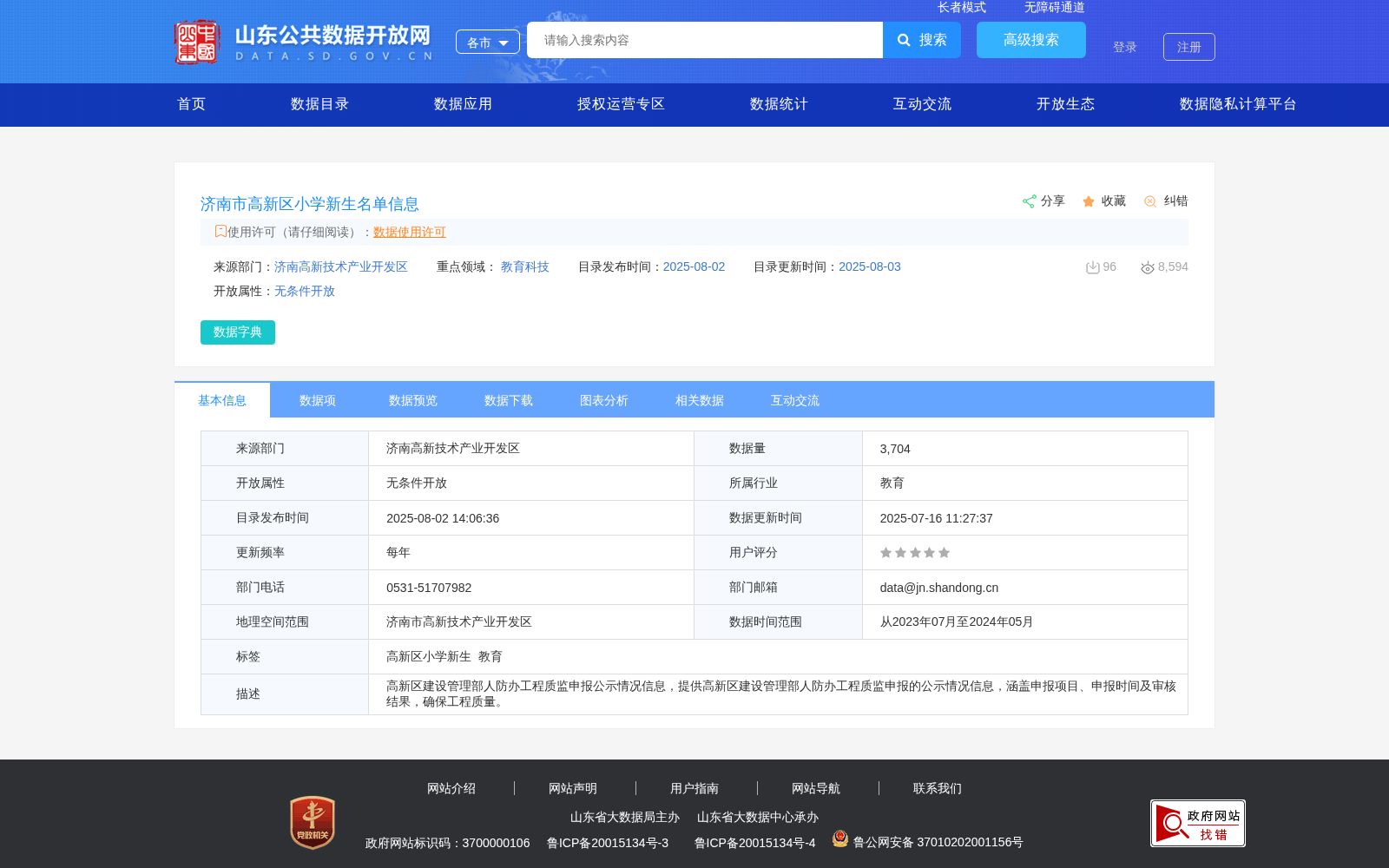Open 授权运营专区 in the navigation bar
The image size is (1389, 868).
(621, 104)
